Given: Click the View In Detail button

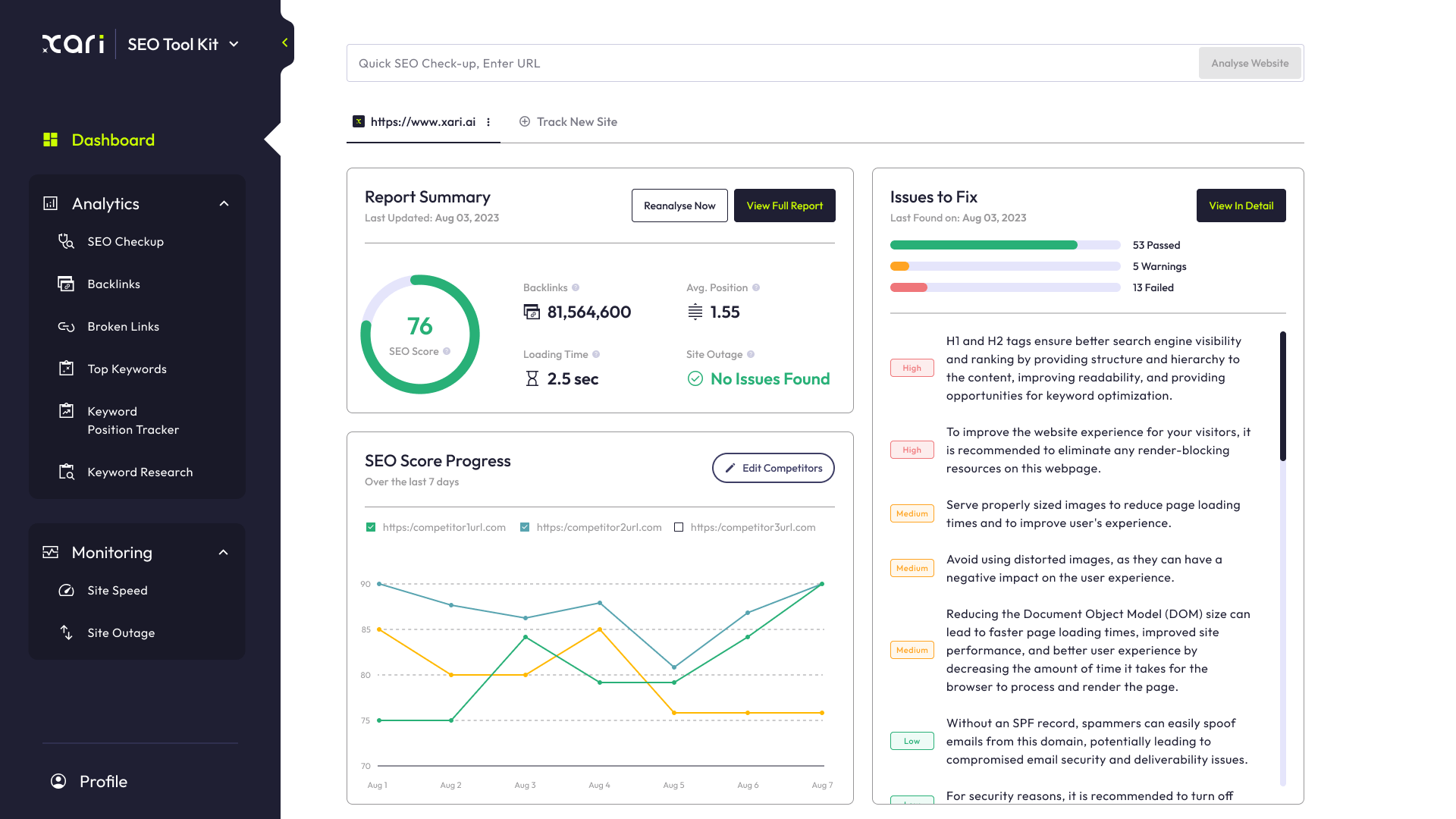Looking at the screenshot, I should (x=1241, y=206).
